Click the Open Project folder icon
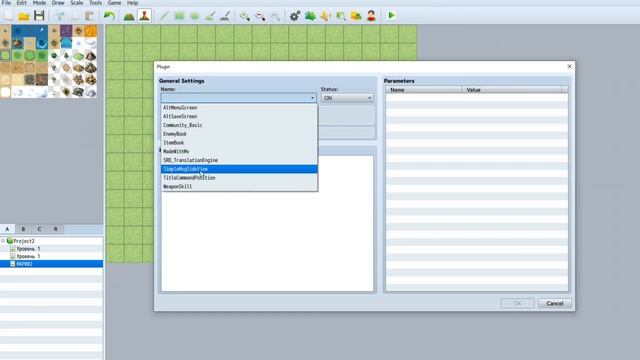This screenshot has width=640, height=360. 24,16
